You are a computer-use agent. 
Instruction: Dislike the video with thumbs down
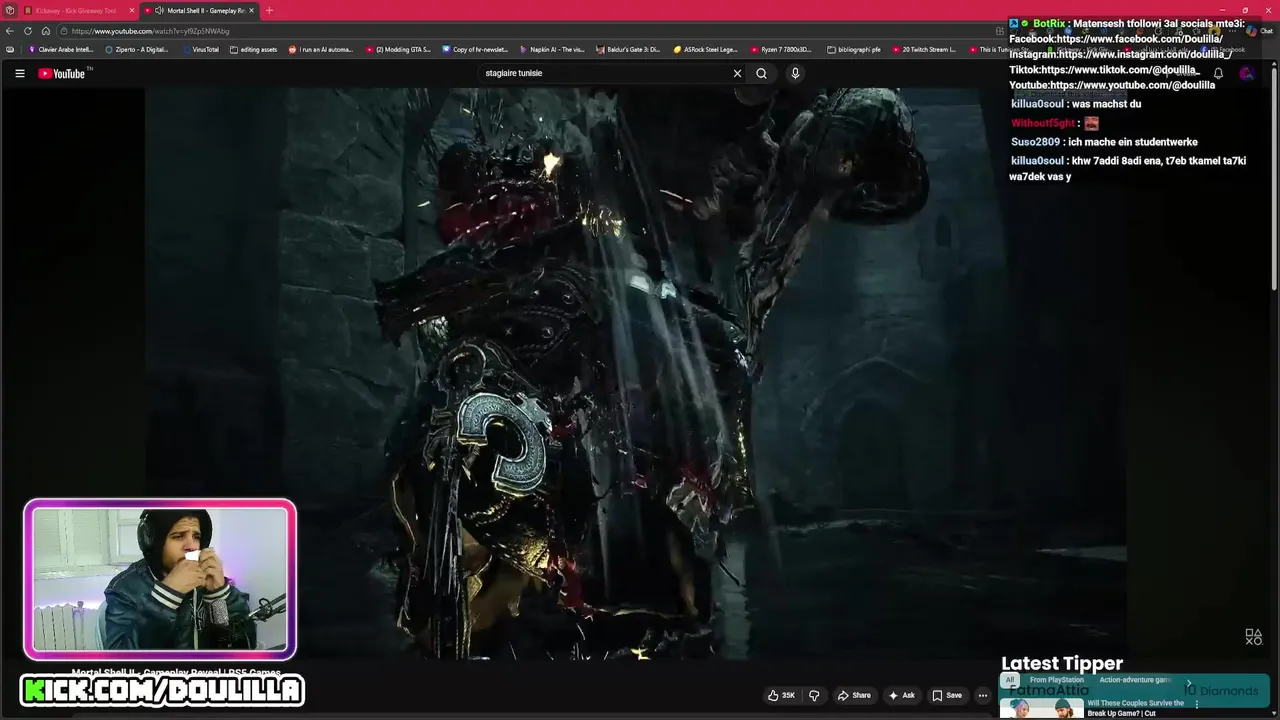pos(814,695)
